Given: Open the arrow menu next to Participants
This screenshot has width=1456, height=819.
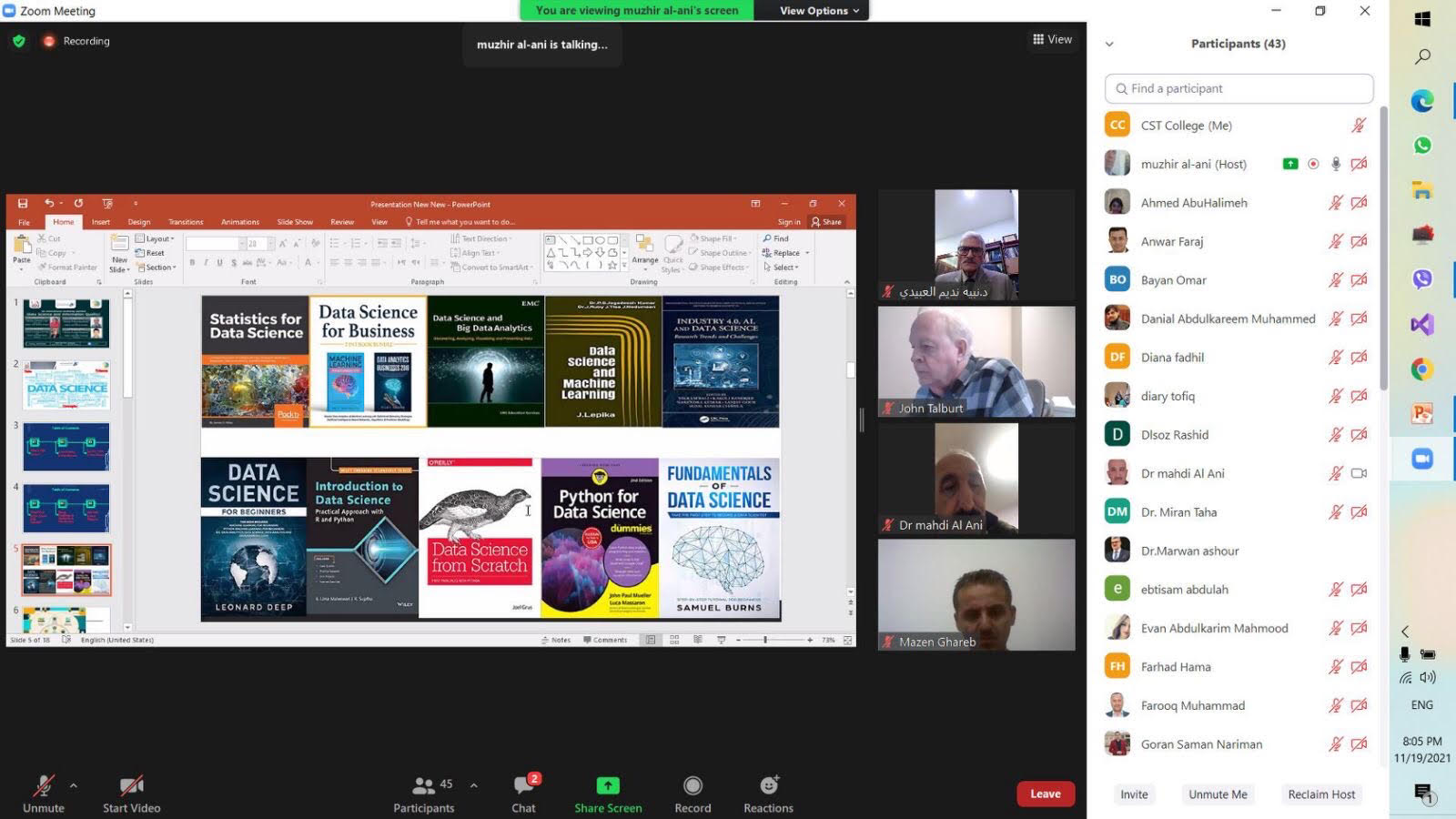Looking at the screenshot, I should point(473,785).
